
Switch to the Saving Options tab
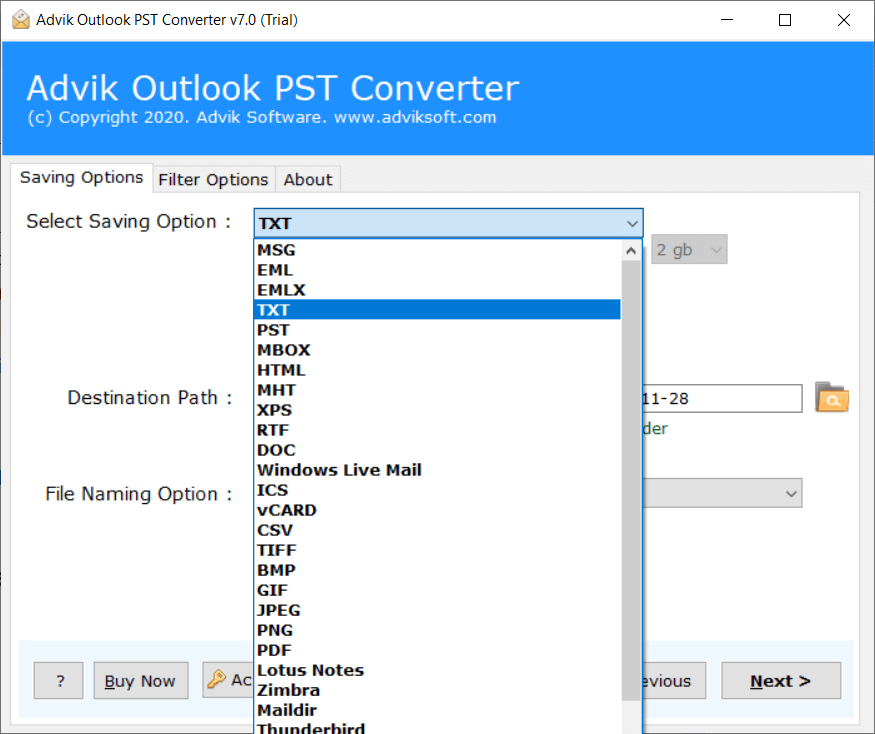pyautogui.click(x=81, y=177)
